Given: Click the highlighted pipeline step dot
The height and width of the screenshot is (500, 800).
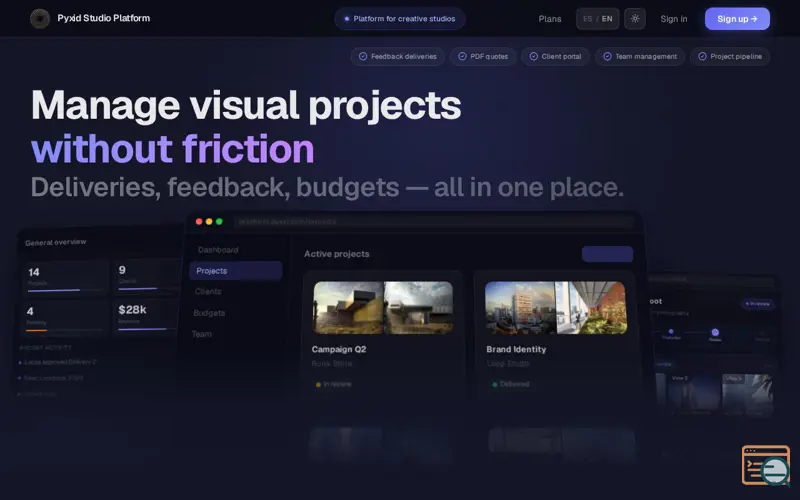Looking at the screenshot, I should click(x=715, y=332).
